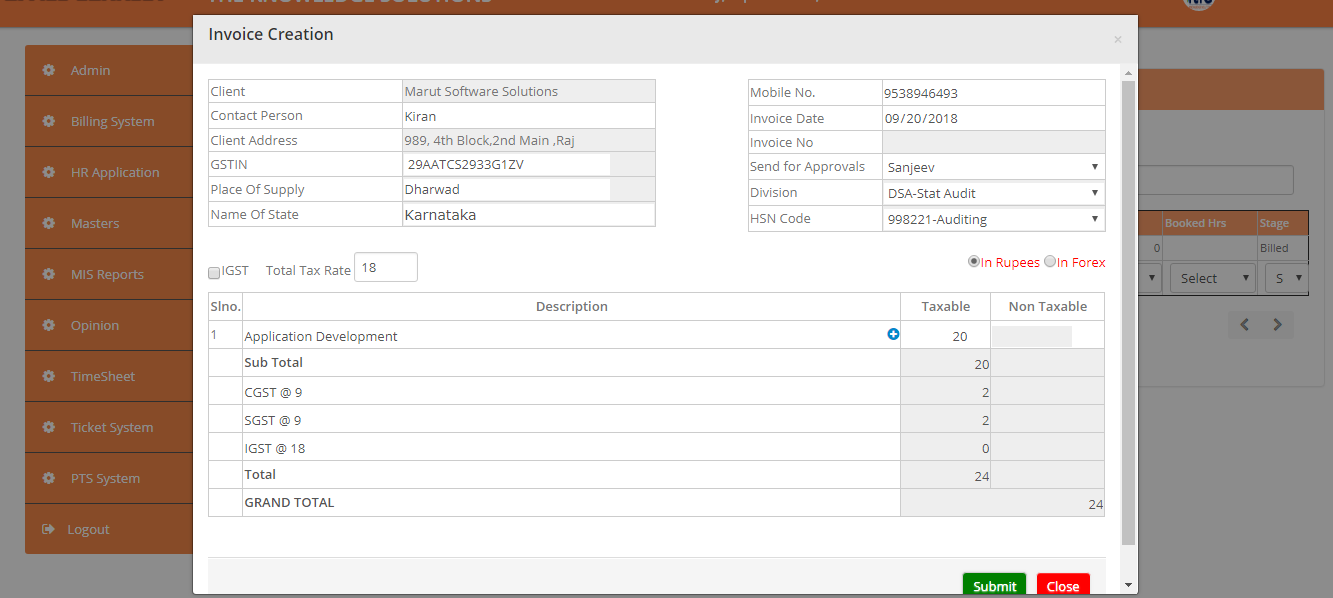Open the TimeSheet menu item

point(102,376)
